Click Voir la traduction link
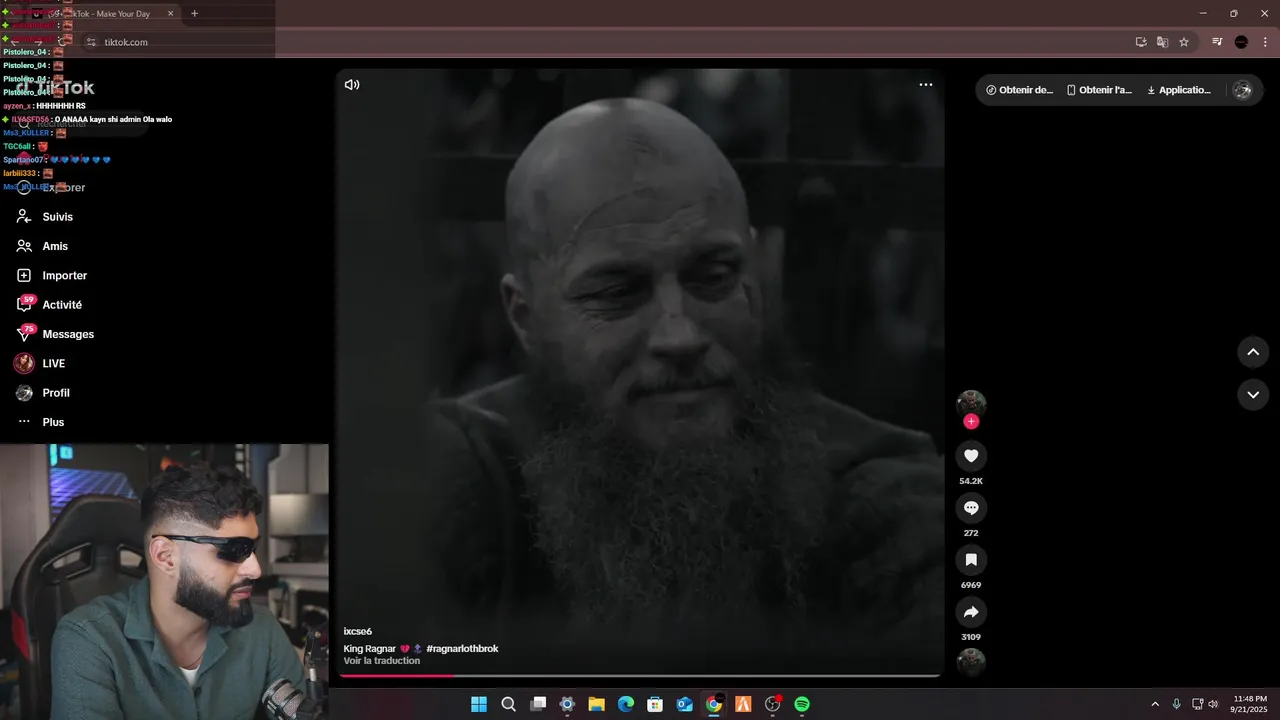The height and width of the screenshot is (720, 1280). [382, 661]
